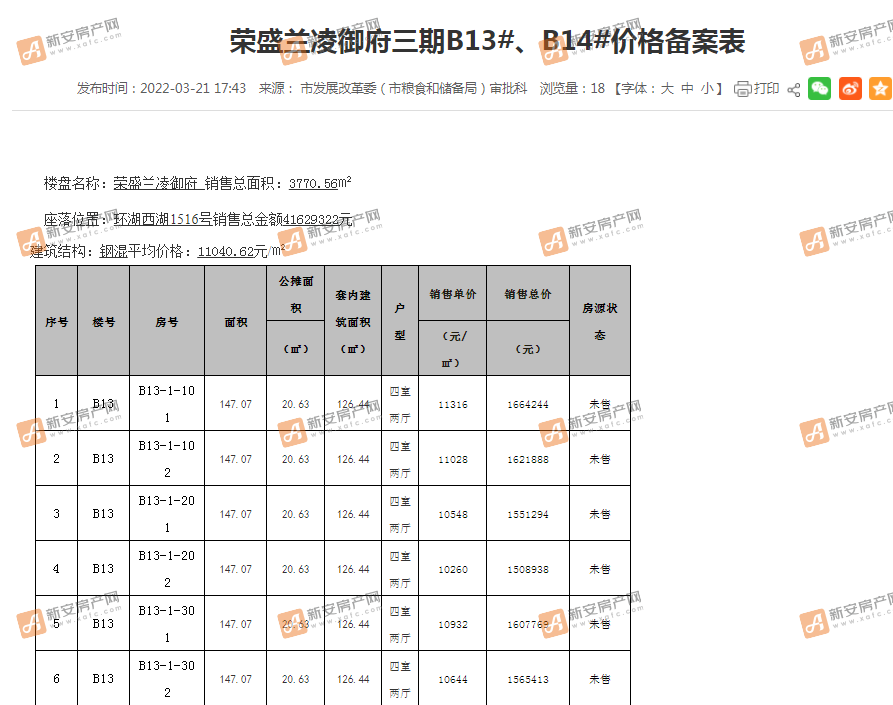Click serial number 6 in the table

tap(56, 679)
